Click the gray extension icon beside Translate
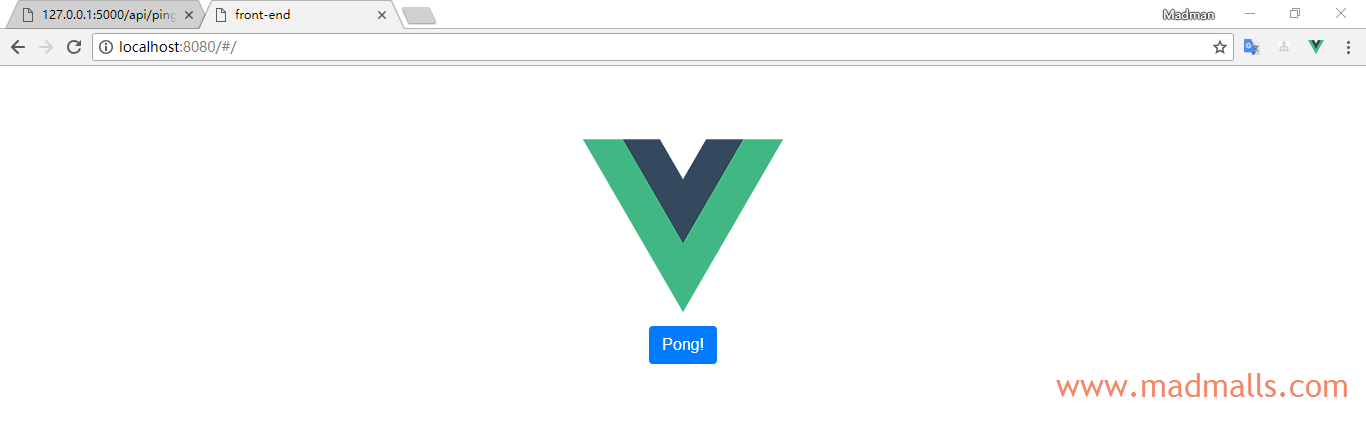 (x=1284, y=47)
